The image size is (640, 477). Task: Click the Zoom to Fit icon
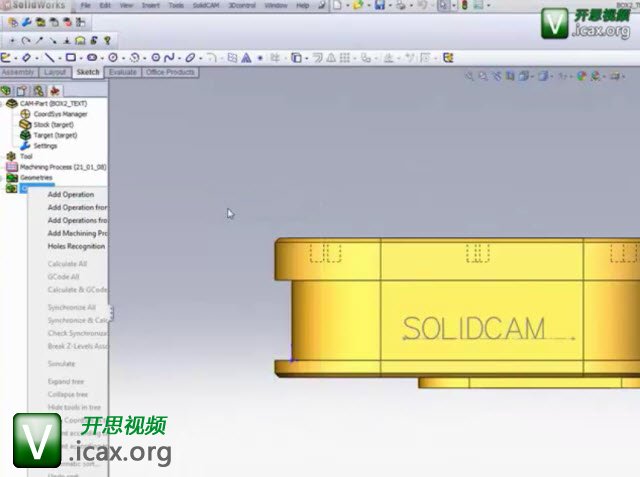pyautogui.click(x=470, y=76)
